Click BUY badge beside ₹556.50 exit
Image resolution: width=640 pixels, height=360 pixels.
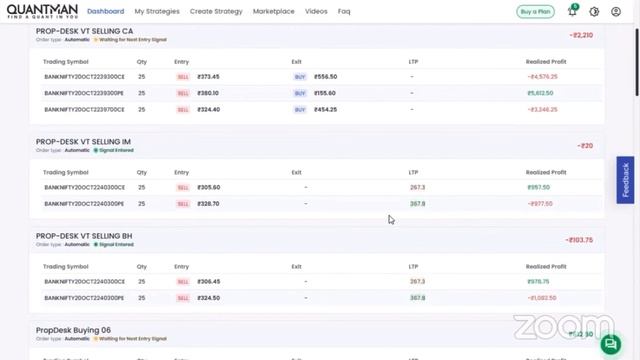tap(300, 77)
